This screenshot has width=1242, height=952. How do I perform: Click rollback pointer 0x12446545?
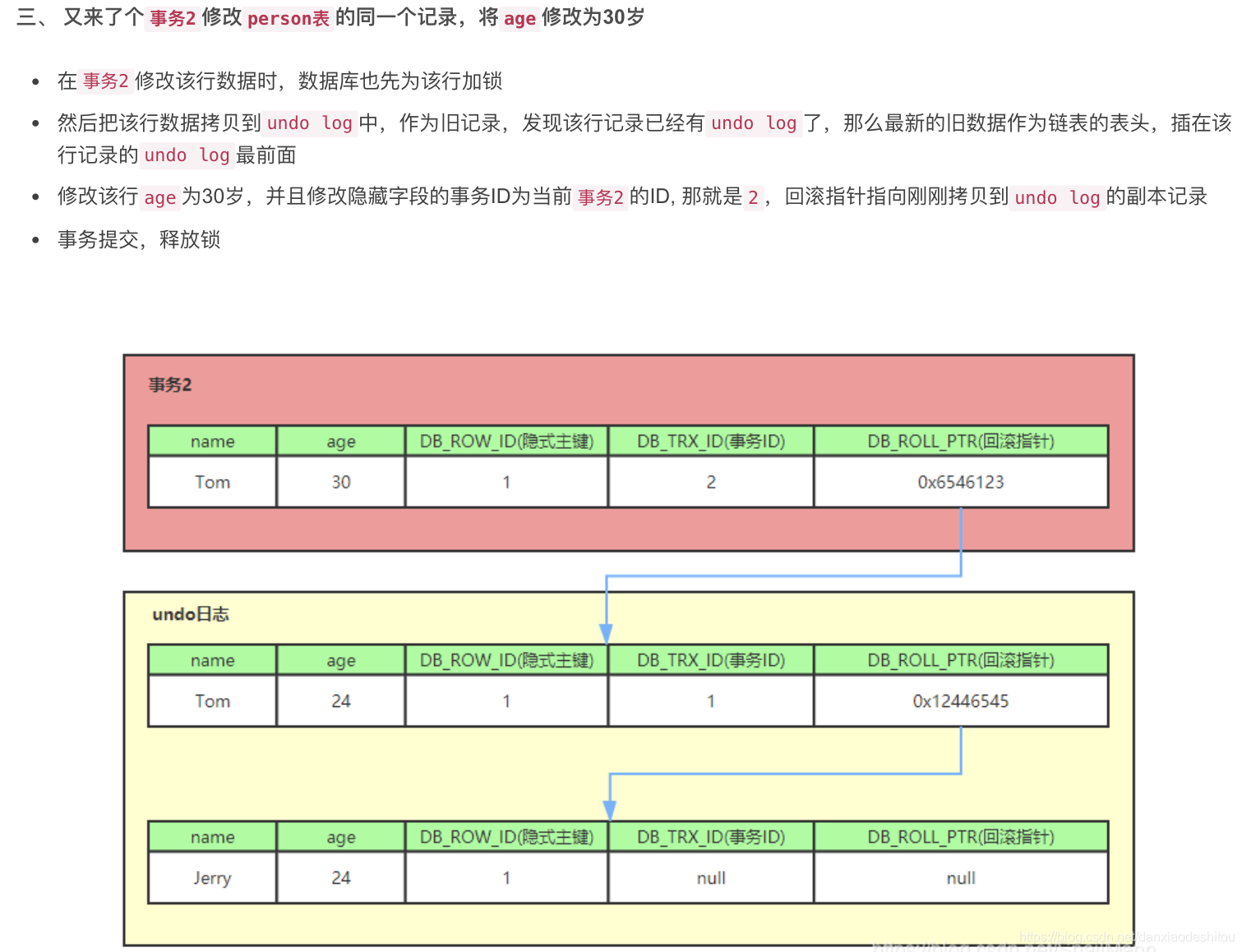pyautogui.click(x=961, y=701)
